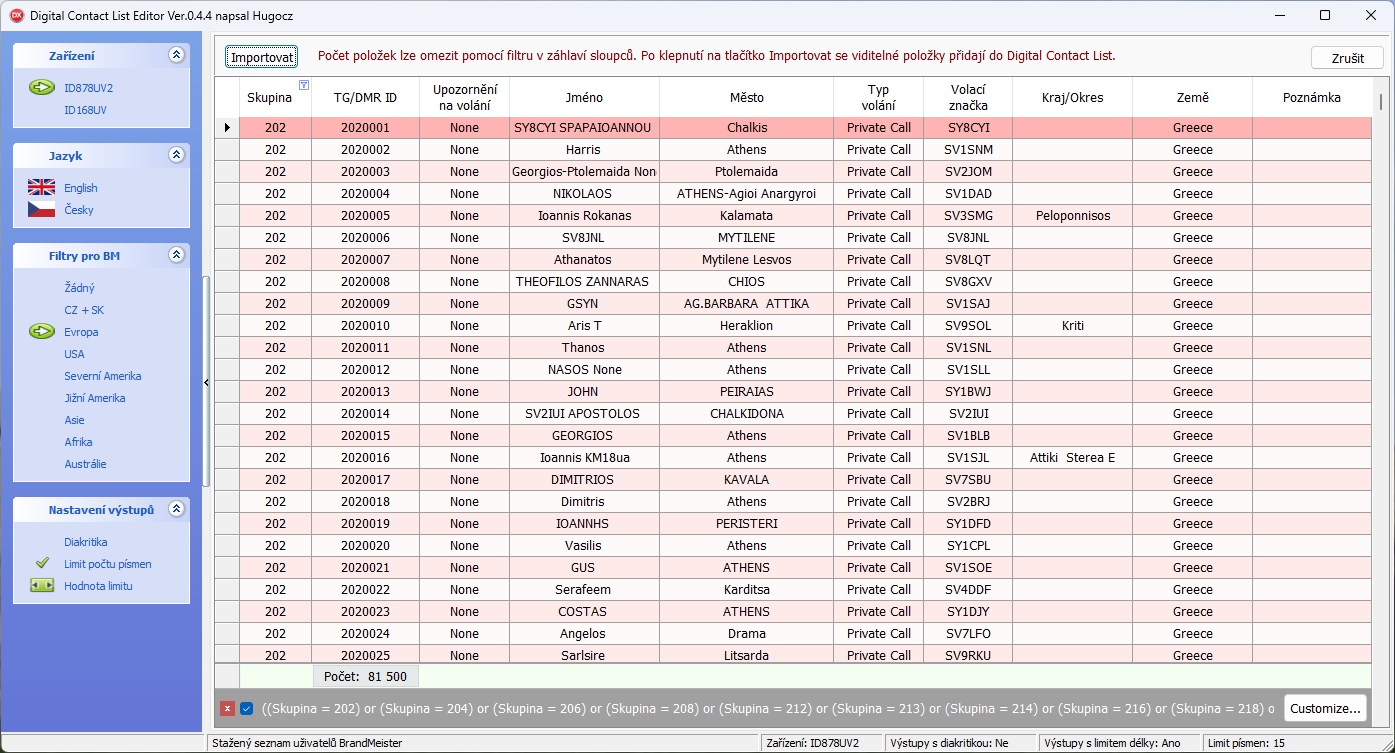The image size is (1395, 753).
Task: Collapse the Jazyk panel
Action: coord(176,155)
